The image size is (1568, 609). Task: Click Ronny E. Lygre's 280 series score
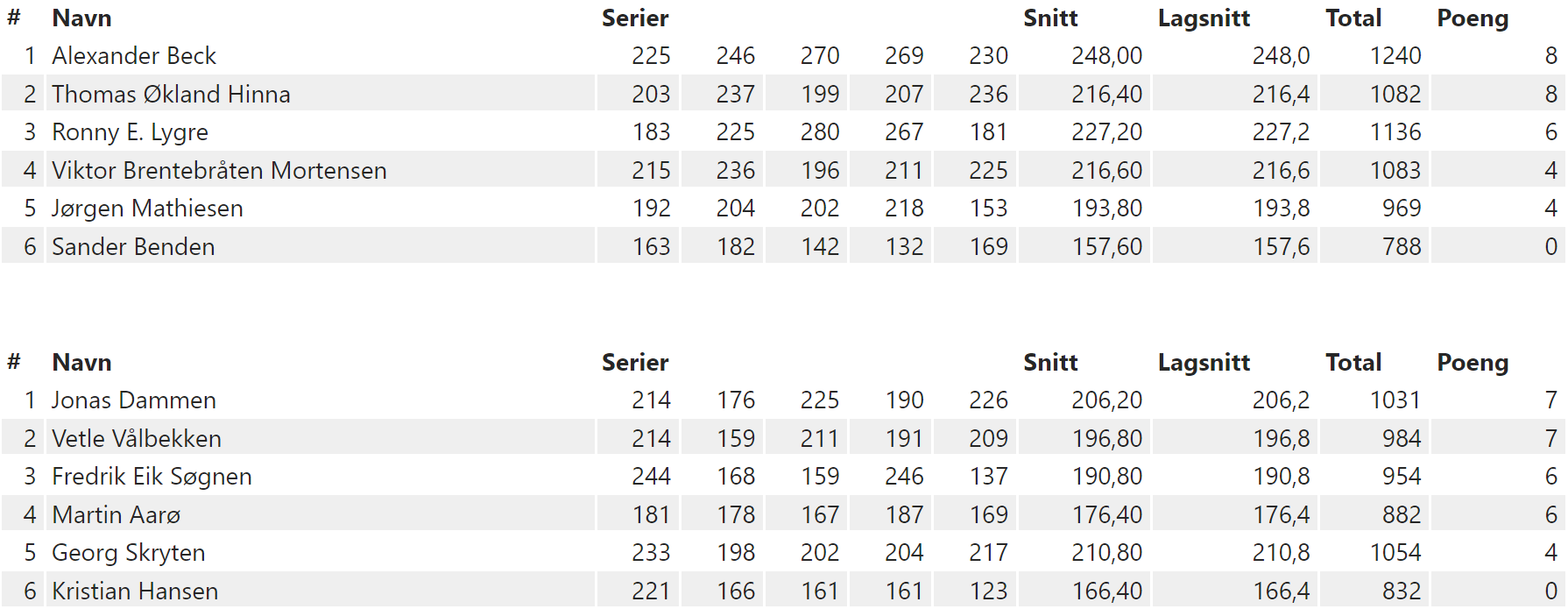click(x=820, y=132)
